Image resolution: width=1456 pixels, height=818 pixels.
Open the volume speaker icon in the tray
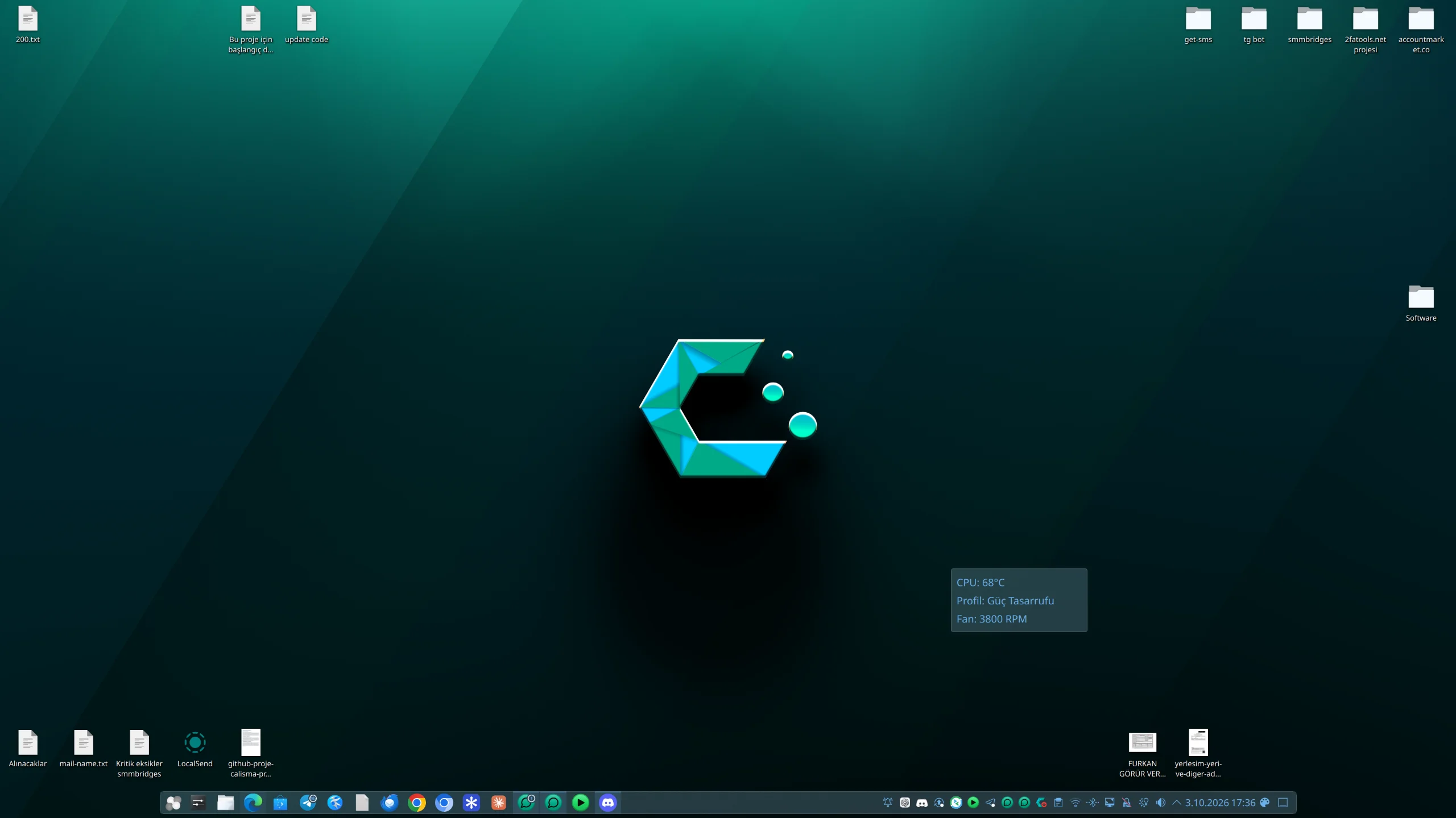click(x=1161, y=803)
